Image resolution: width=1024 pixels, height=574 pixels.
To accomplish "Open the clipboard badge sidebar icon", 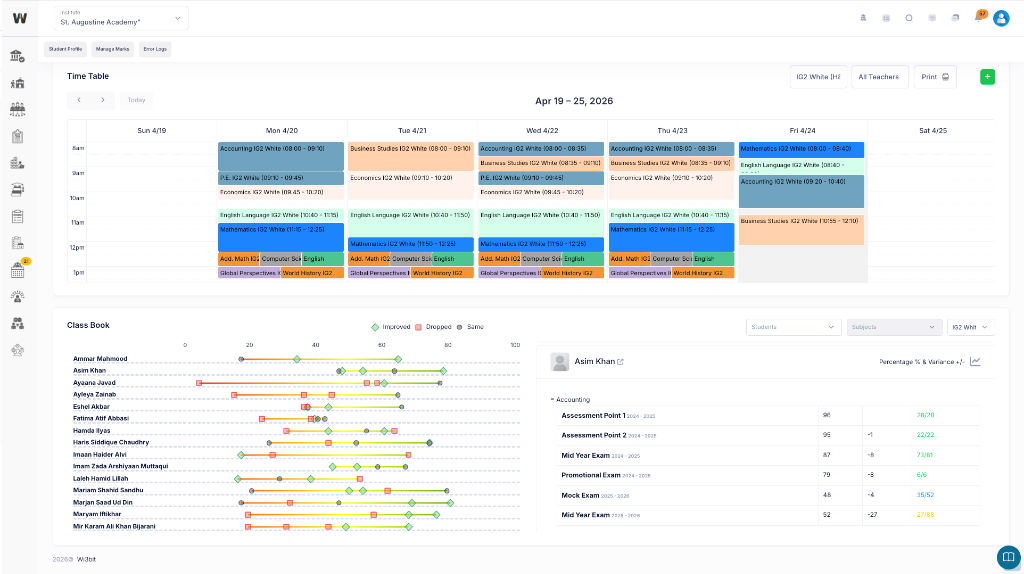I will (18, 136).
